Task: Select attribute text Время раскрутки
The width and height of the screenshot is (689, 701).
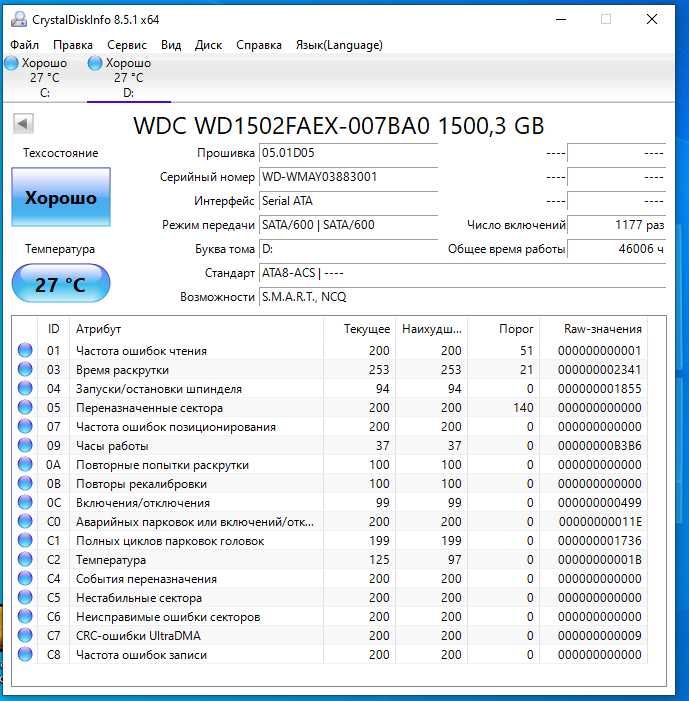Action: [x=122, y=370]
